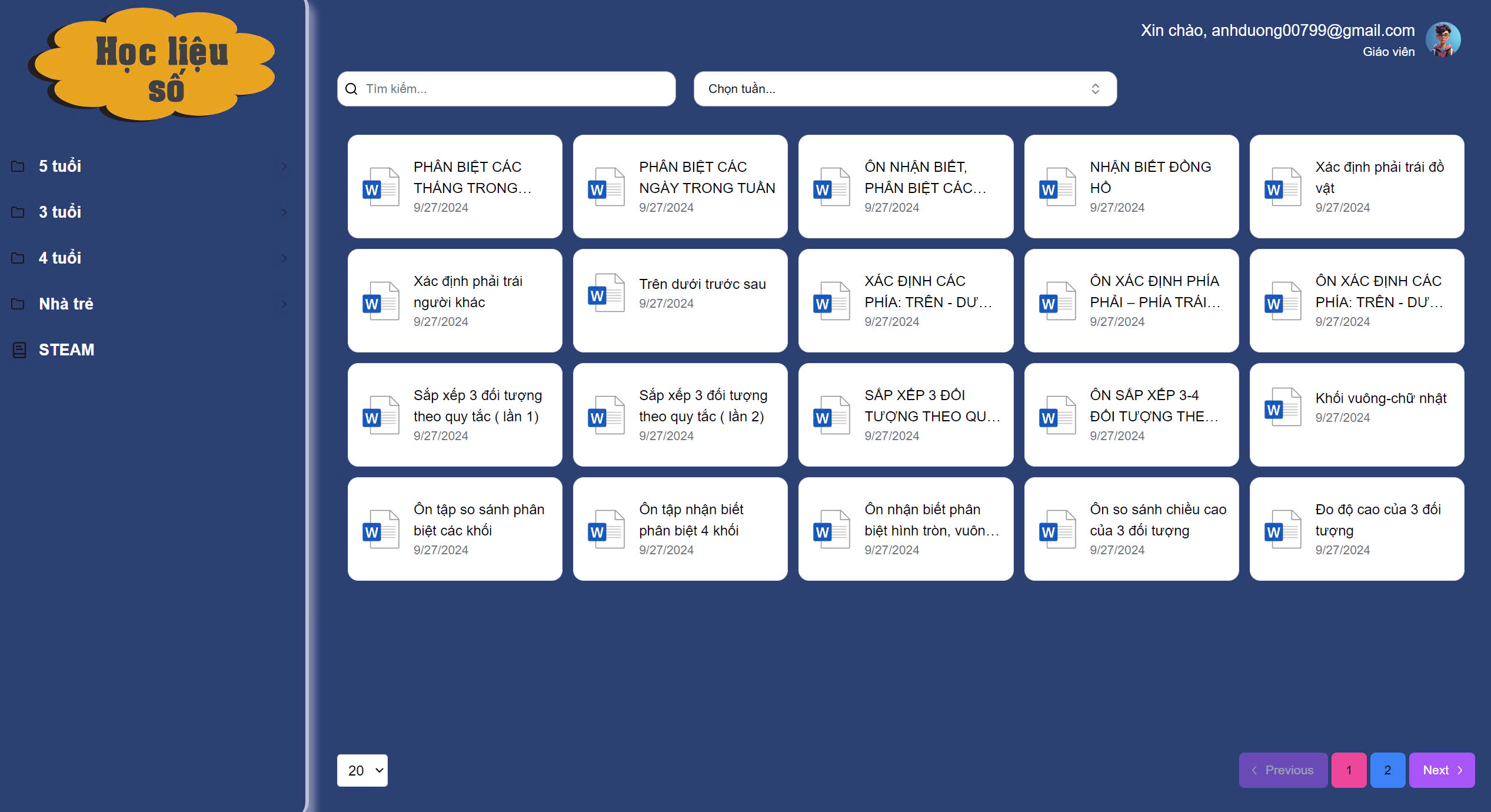Viewport: 1491px width, 812px height.
Task: Expand the 3 tuổi folder chevron
Action: coord(284,212)
